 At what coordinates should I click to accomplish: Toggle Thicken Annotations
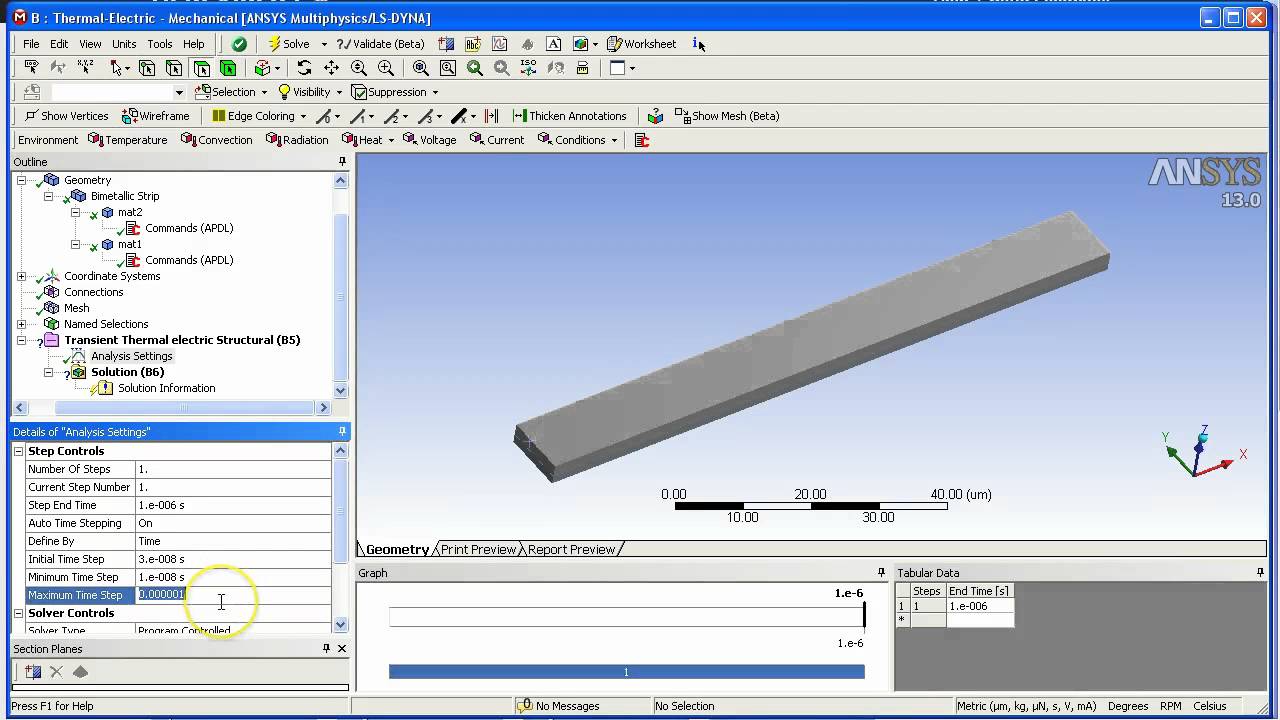(x=569, y=116)
